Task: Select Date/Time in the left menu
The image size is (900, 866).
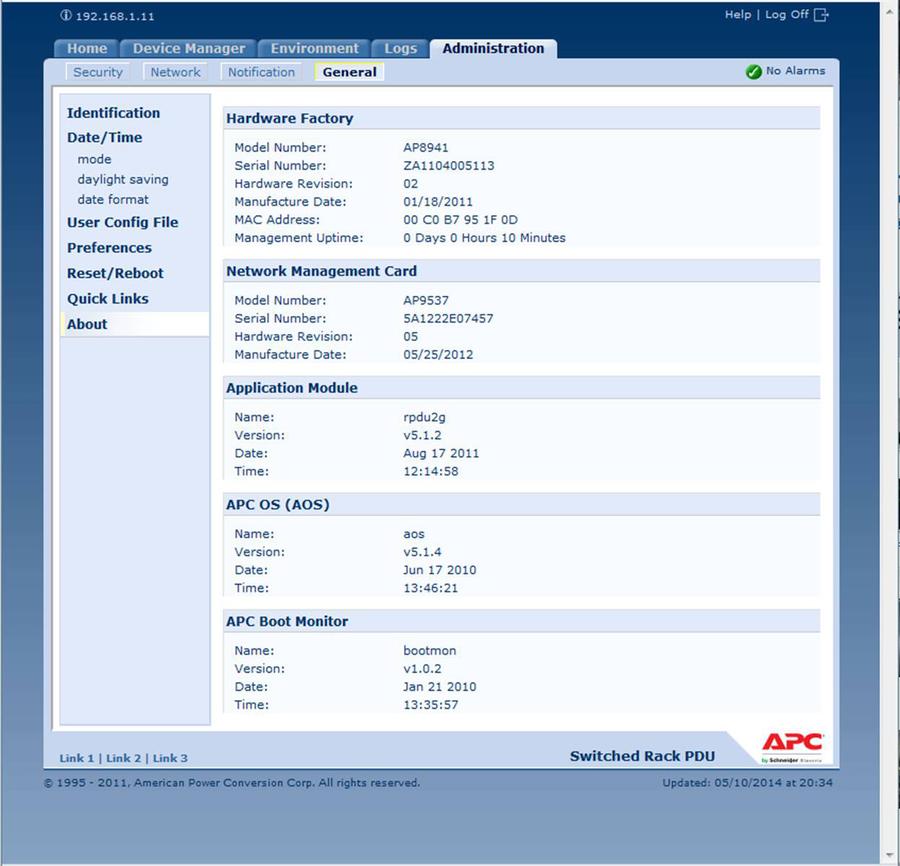Action: pos(104,138)
